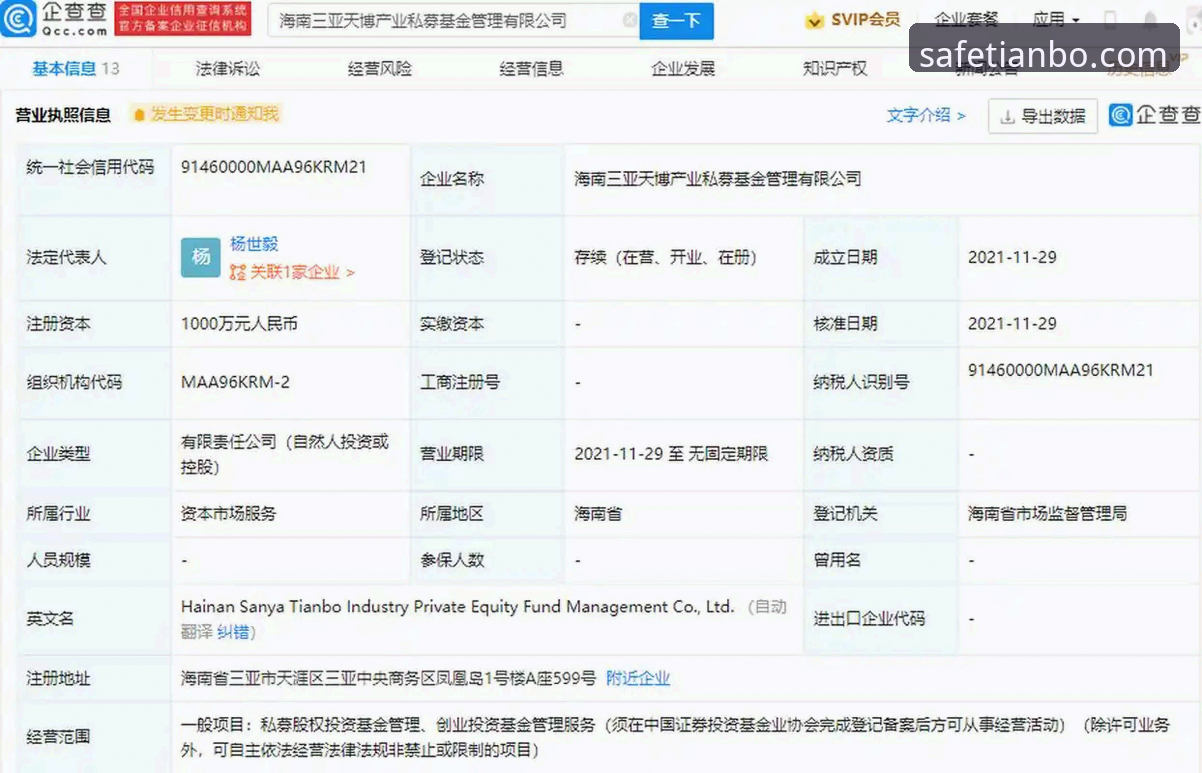The image size is (1202, 773).
Task: Click the 纠错 link after the English name
Action: pos(234,632)
